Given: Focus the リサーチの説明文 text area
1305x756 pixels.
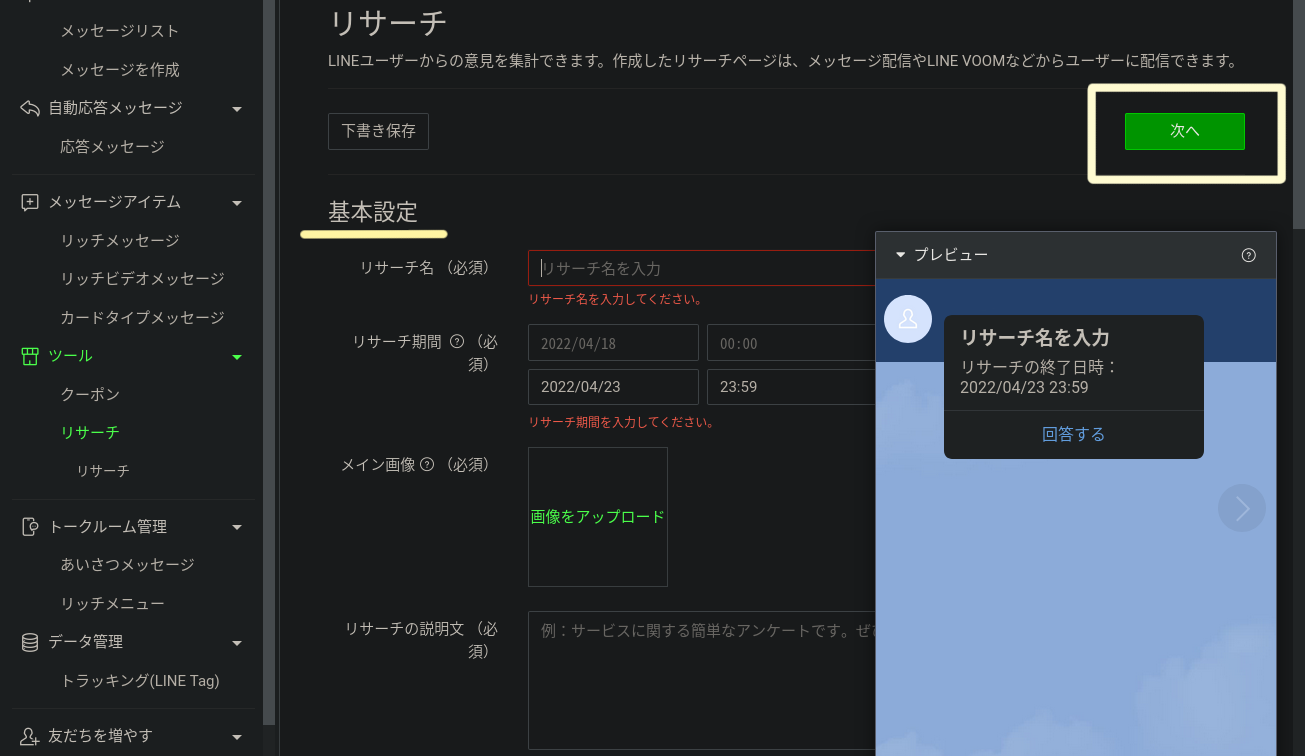Looking at the screenshot, I should (702, 680).
